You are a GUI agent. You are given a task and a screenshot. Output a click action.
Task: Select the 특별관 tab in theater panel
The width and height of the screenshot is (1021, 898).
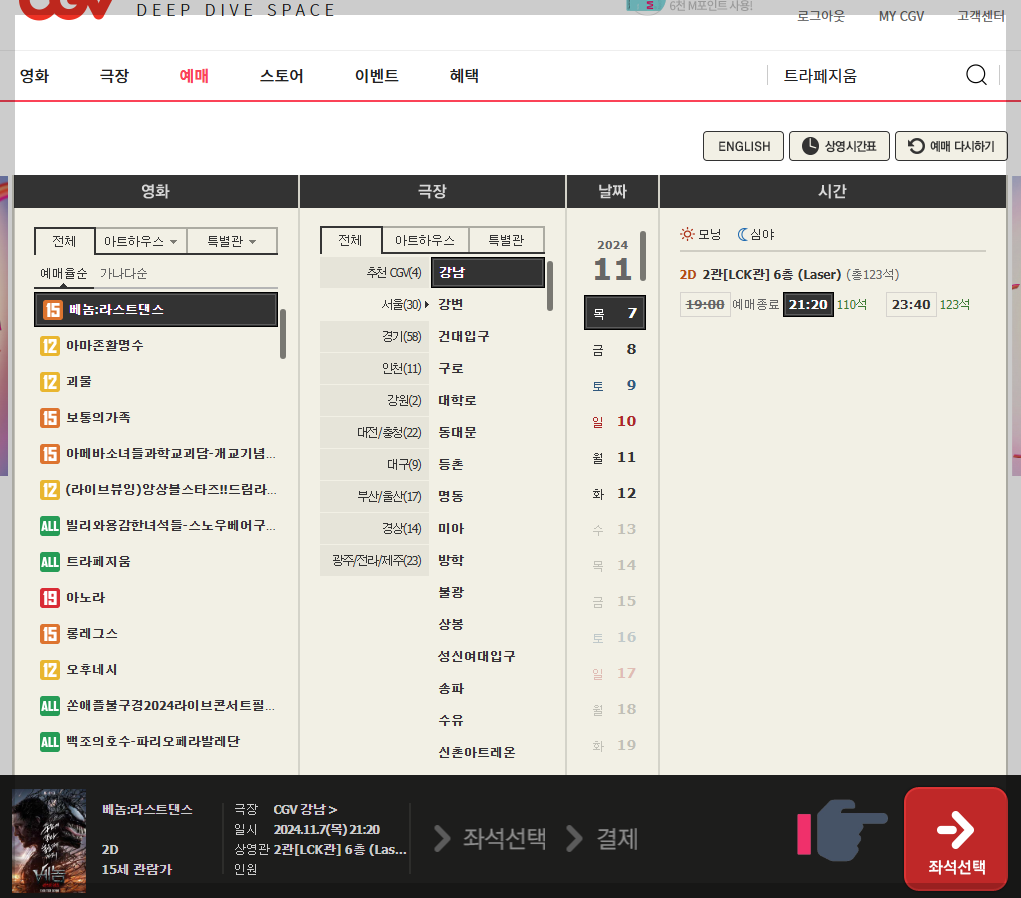[506, 240]
